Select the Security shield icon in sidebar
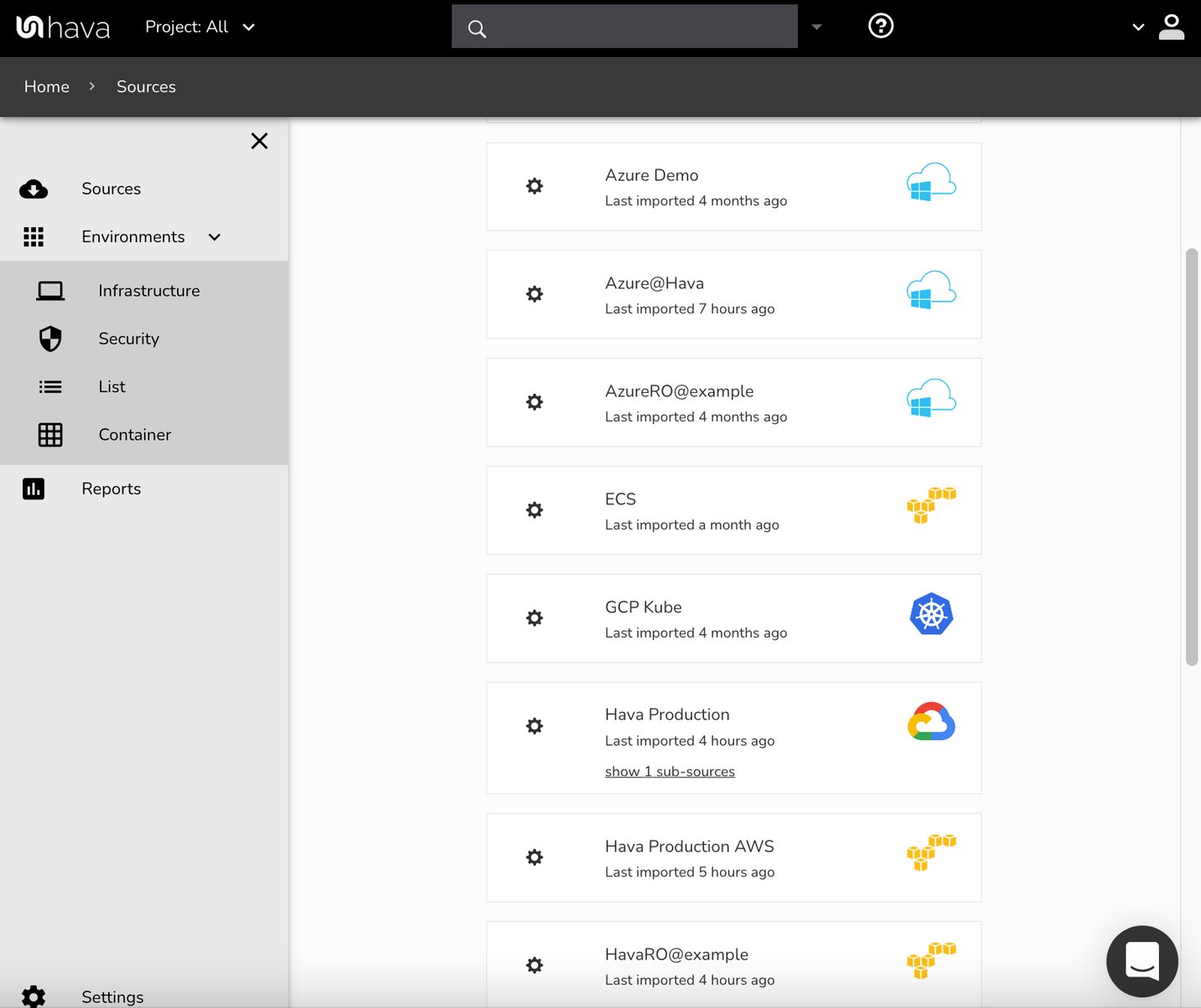Viewport: 1201px width, 1008px height. click(x=50, y=339)
